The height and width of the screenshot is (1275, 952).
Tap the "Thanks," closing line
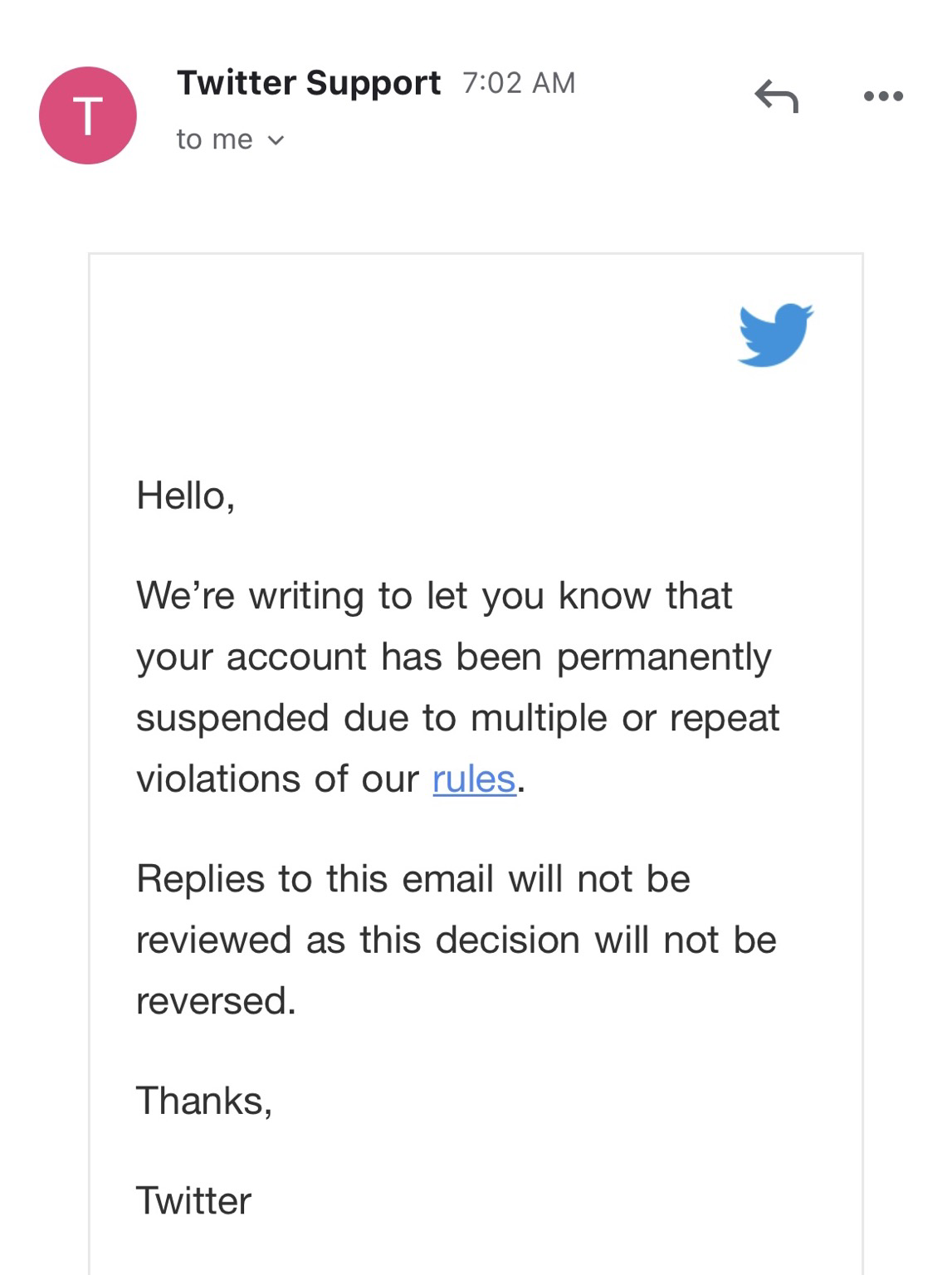click(204, 1101)
